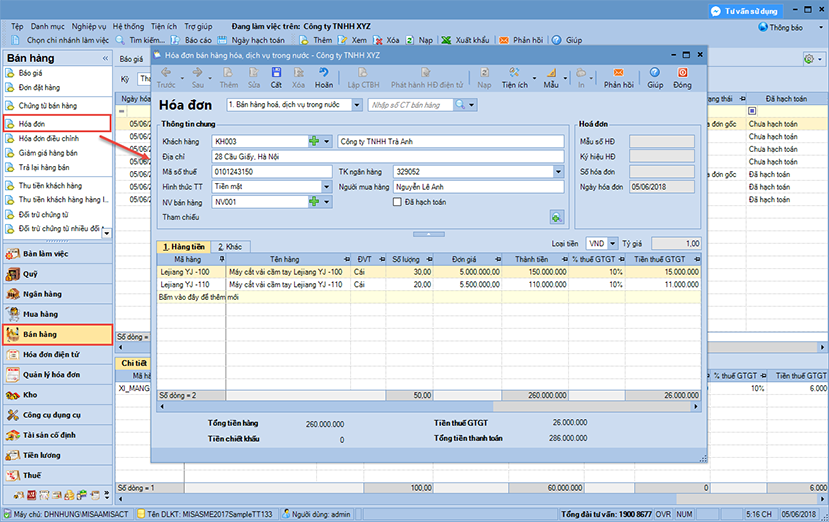The width and height of the screenshot is (829, 522).
Task: Click Thêm add icon in main toolbar
Action: pos(304,40)
